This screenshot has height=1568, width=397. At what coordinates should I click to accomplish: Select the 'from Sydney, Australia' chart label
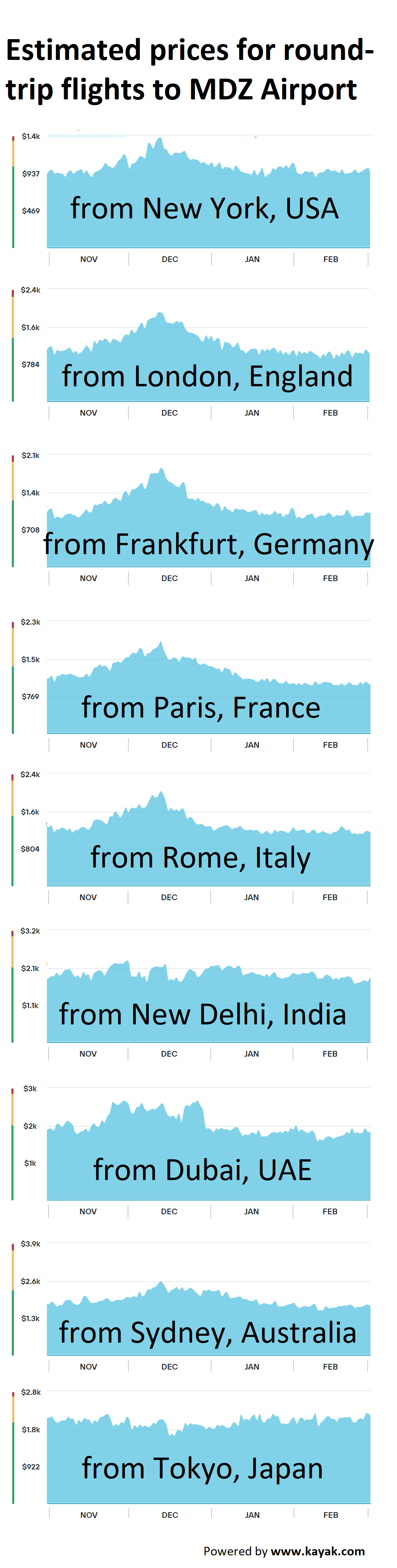[x=207, y=1332]
